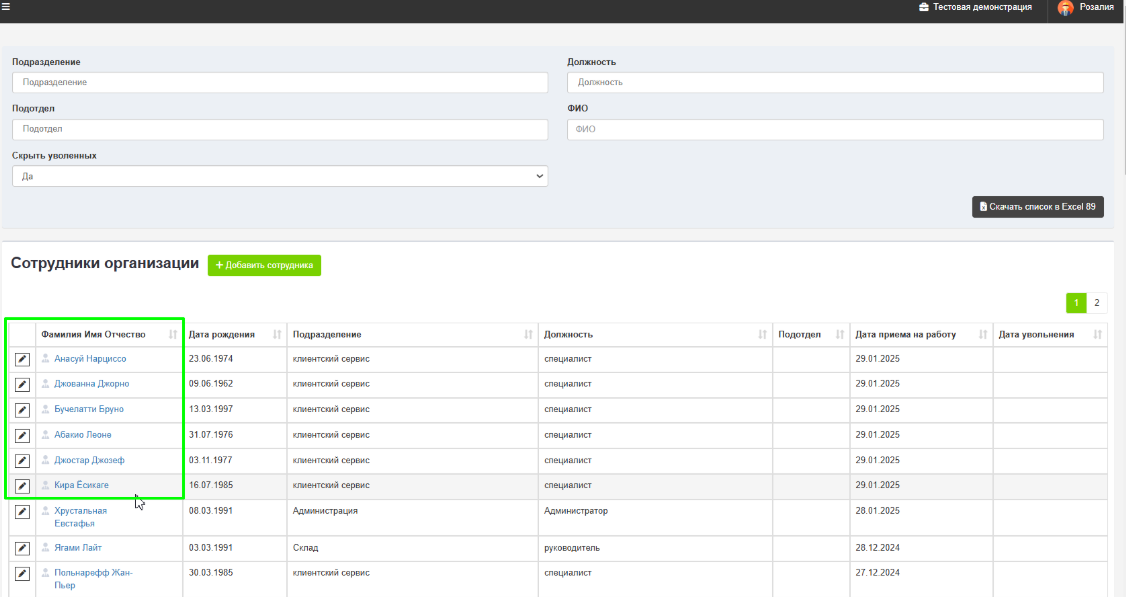This screenshot has height=597, width=1126.
Task: Click the Подотдел filter field
Action: click(x=280, y=129)
